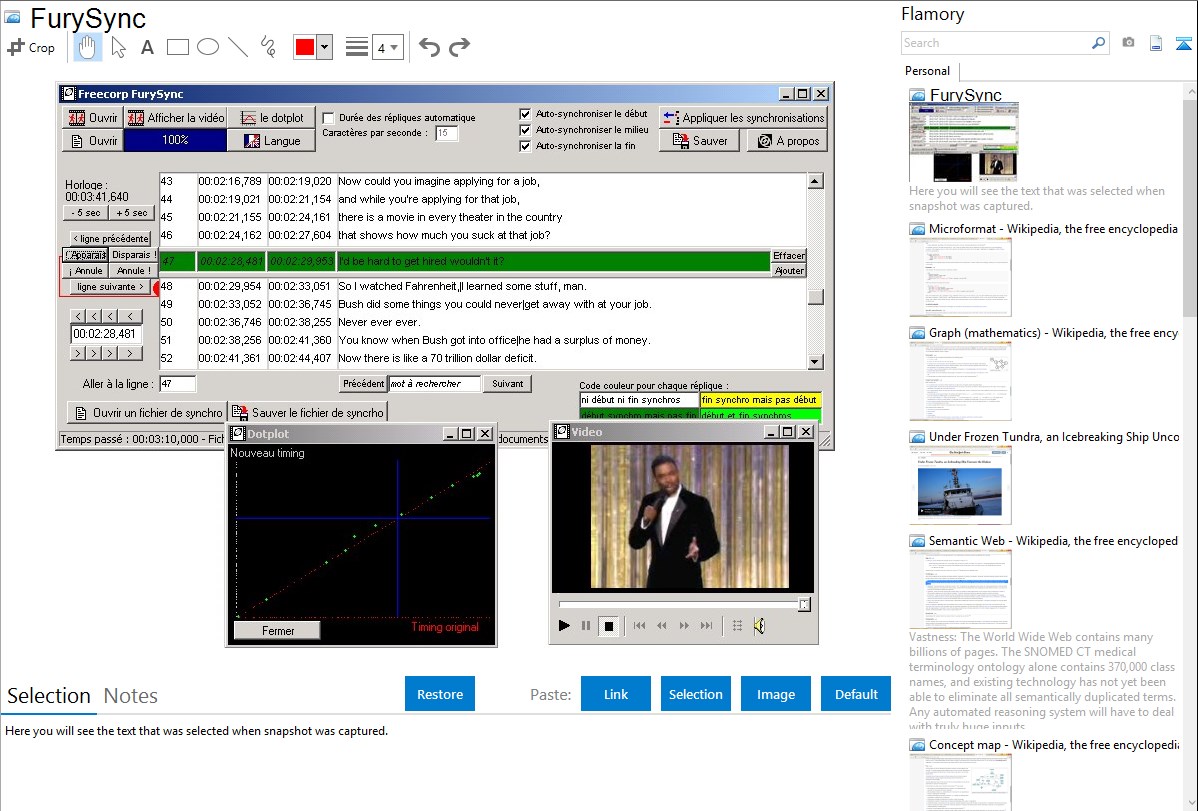This screenshot has width=1198, height=811.
Task: Open le dotplot button
Action: tap(271, 118)
